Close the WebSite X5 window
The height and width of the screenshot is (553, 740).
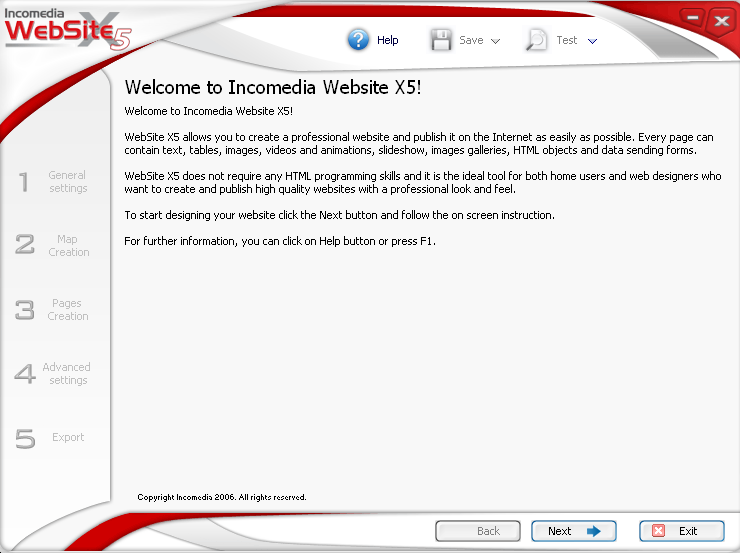point(722,21)
